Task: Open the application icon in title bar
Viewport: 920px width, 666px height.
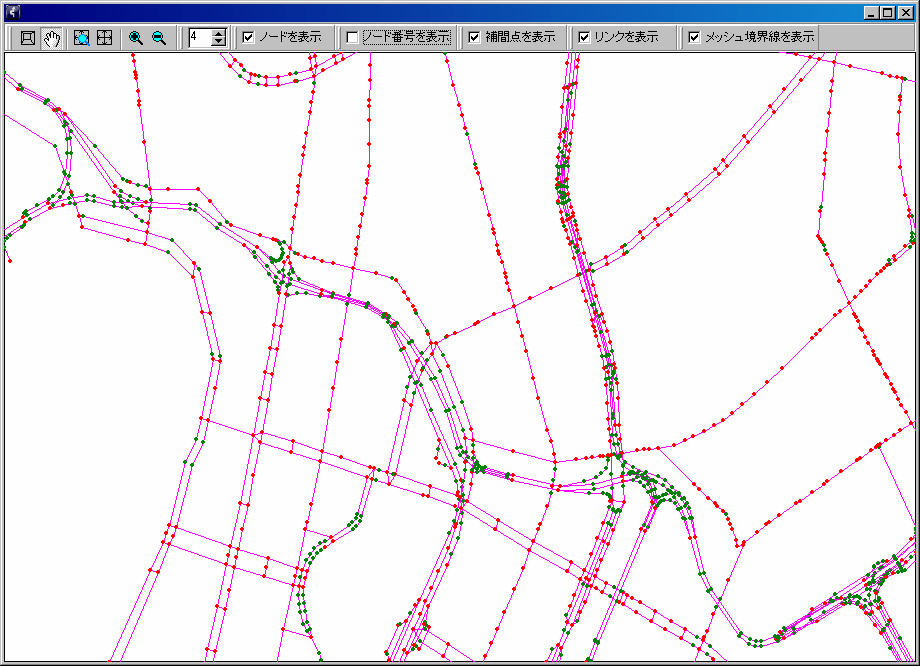Action: 12,12
